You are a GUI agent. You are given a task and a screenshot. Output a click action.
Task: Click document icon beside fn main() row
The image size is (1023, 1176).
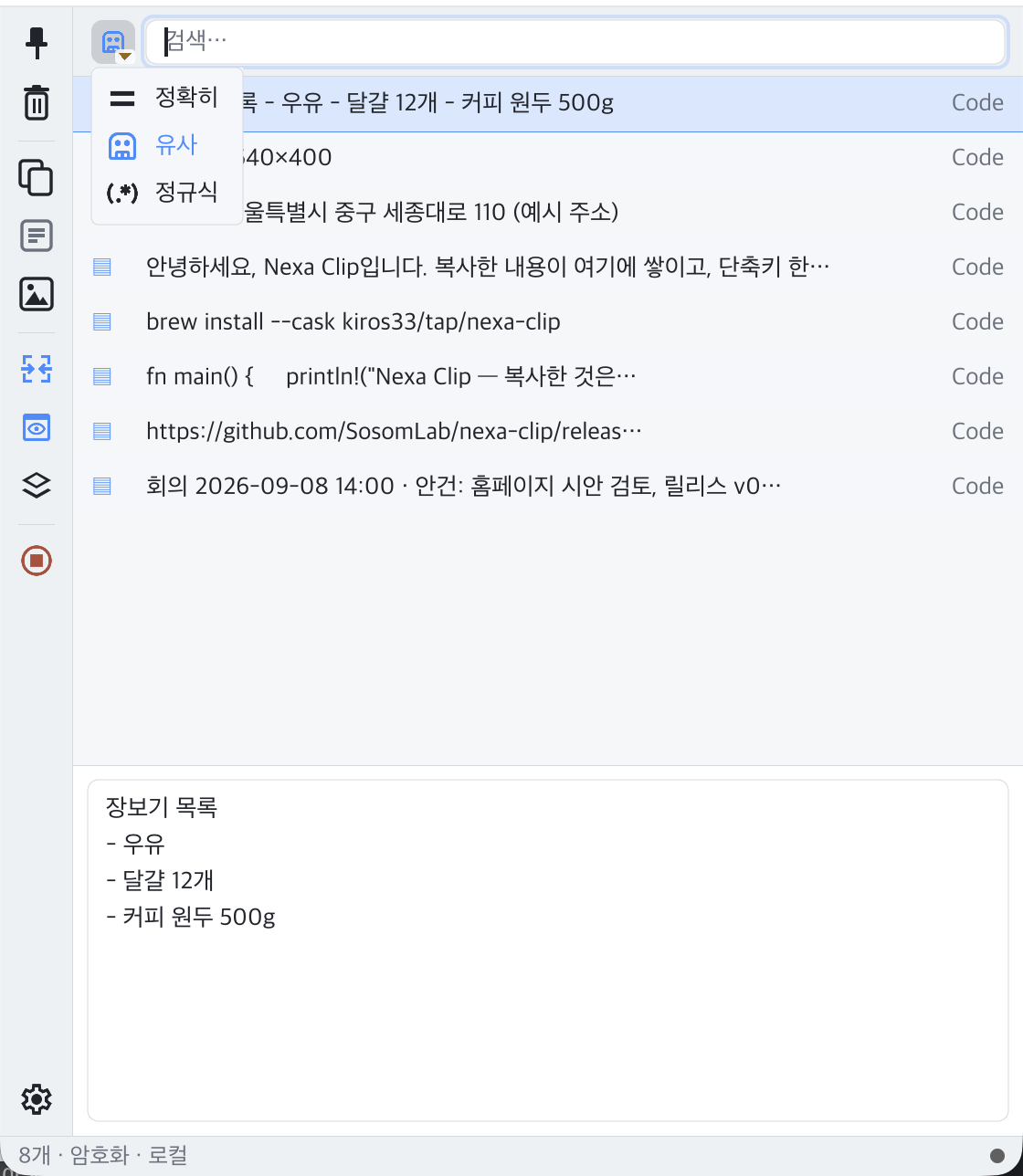[102, 376]
